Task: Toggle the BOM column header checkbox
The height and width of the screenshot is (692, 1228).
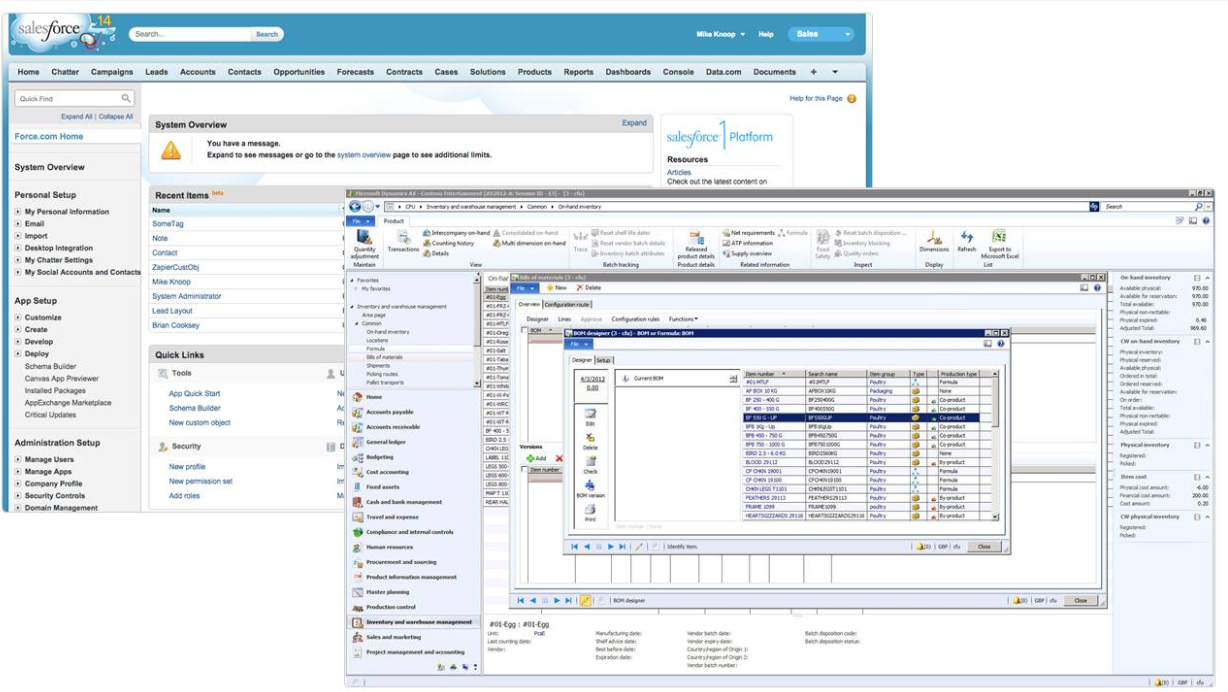Action: point(524,330)
